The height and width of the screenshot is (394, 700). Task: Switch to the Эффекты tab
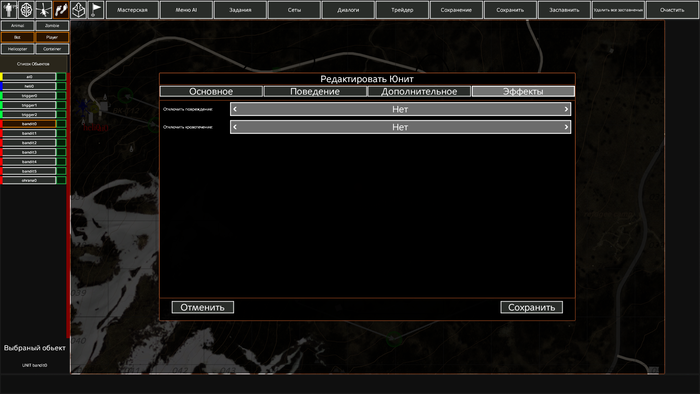(x=523, y=91)
